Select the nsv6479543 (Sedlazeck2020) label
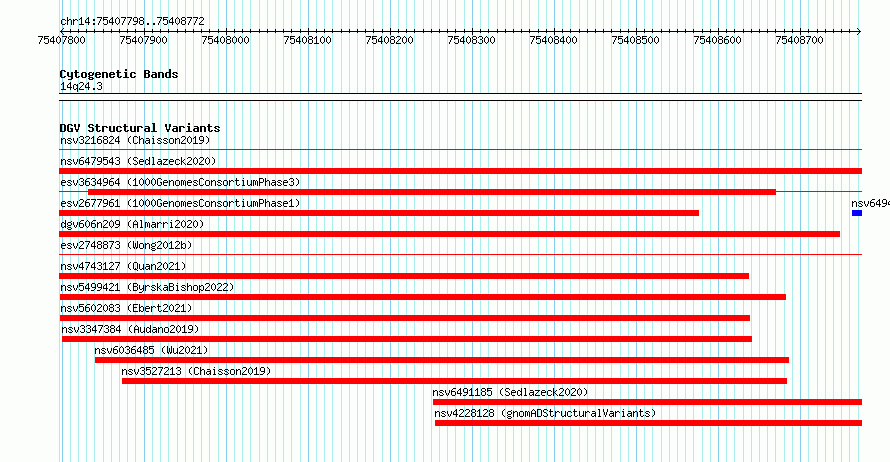This screenshot has width=890, height=462. coord(138,161)
